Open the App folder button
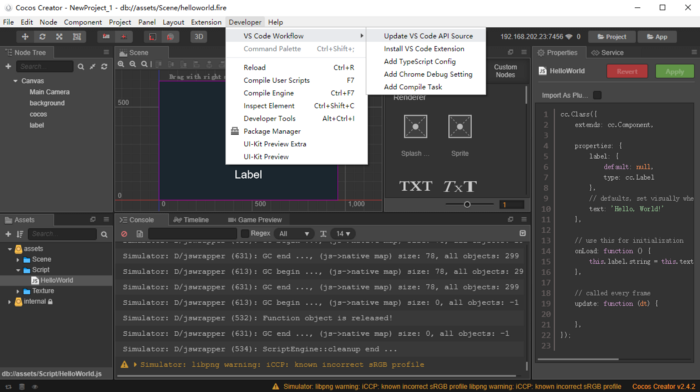The image size is (700, 392). pyautogui.click(x=657, y=37)
